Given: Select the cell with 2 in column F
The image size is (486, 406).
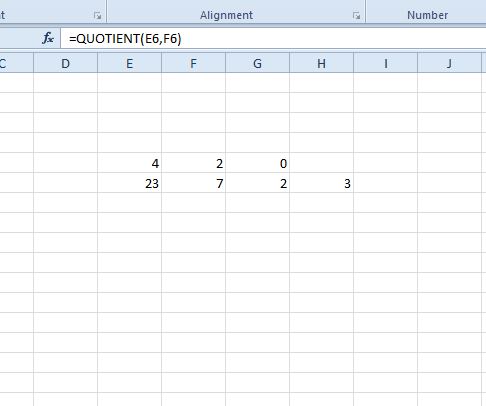Looking at the screenshot, I should coord(194,163).
